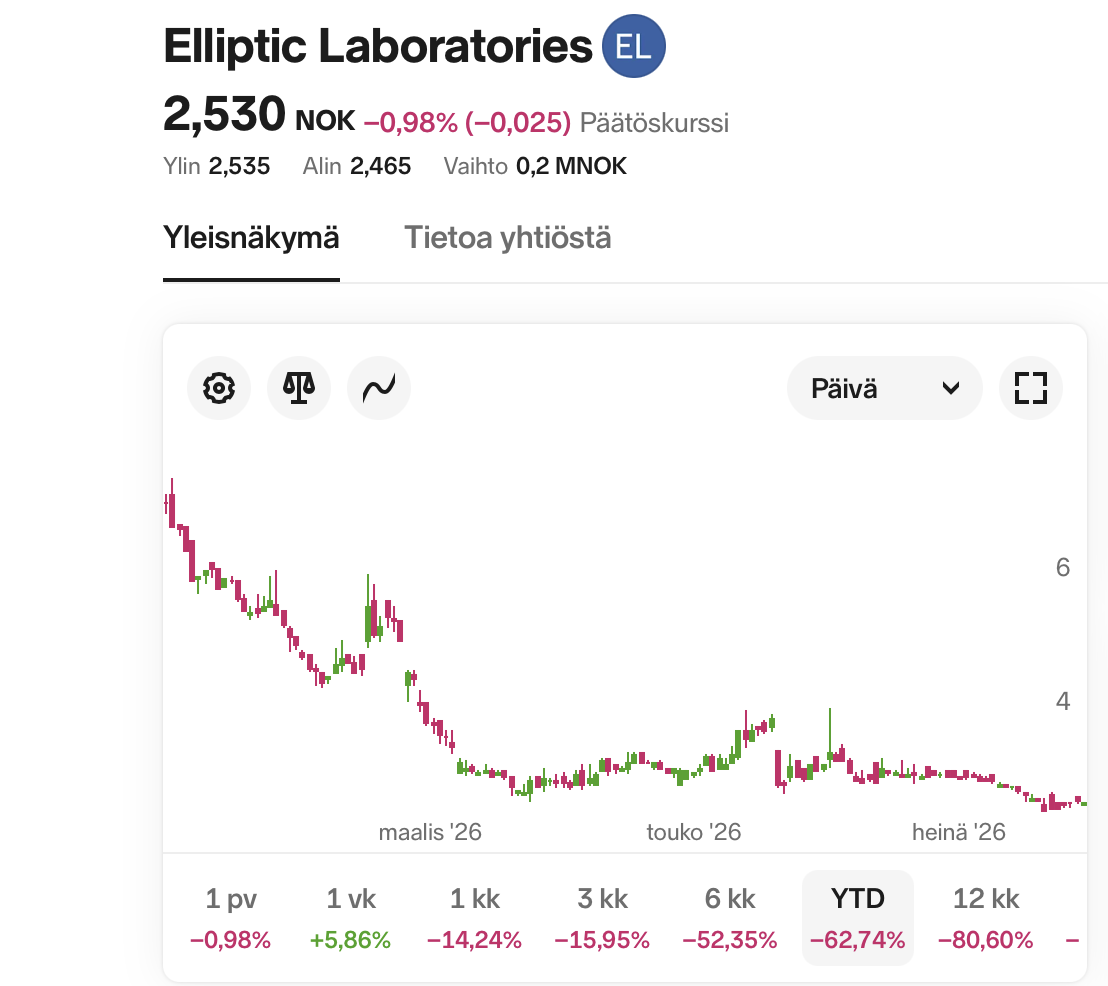Select the YTD time range
1108x986 pixels.
pos(858,917)
